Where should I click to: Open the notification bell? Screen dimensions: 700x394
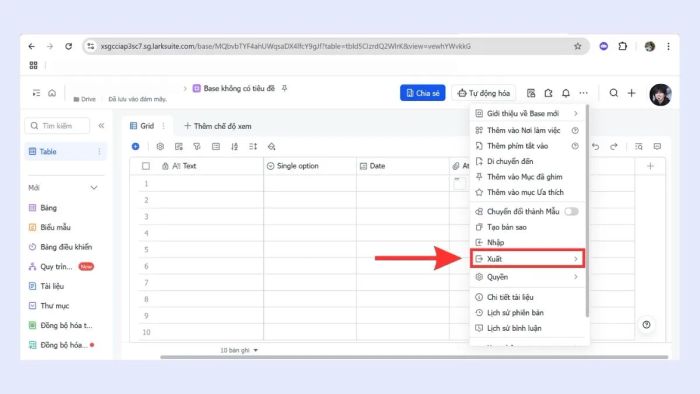coord(566,93)
